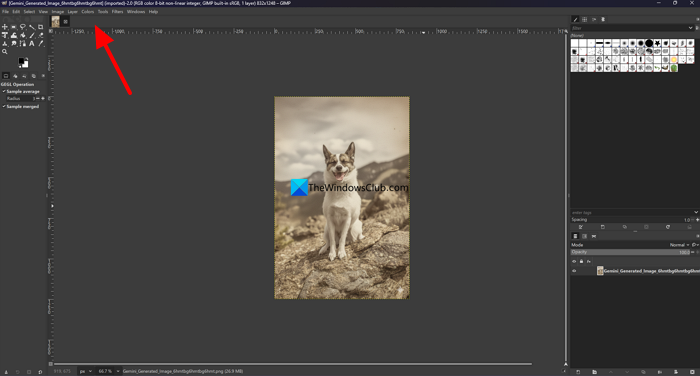Select the Color Picker tool
This screenshot has height=376, width=700.
(41, 43)
